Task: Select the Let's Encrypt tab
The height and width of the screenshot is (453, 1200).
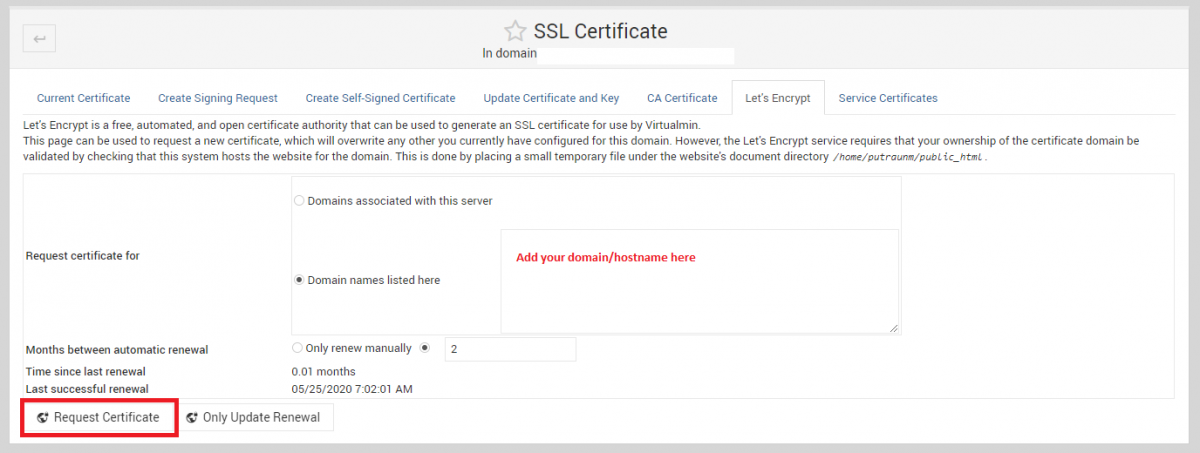Action: coord(778,98)
